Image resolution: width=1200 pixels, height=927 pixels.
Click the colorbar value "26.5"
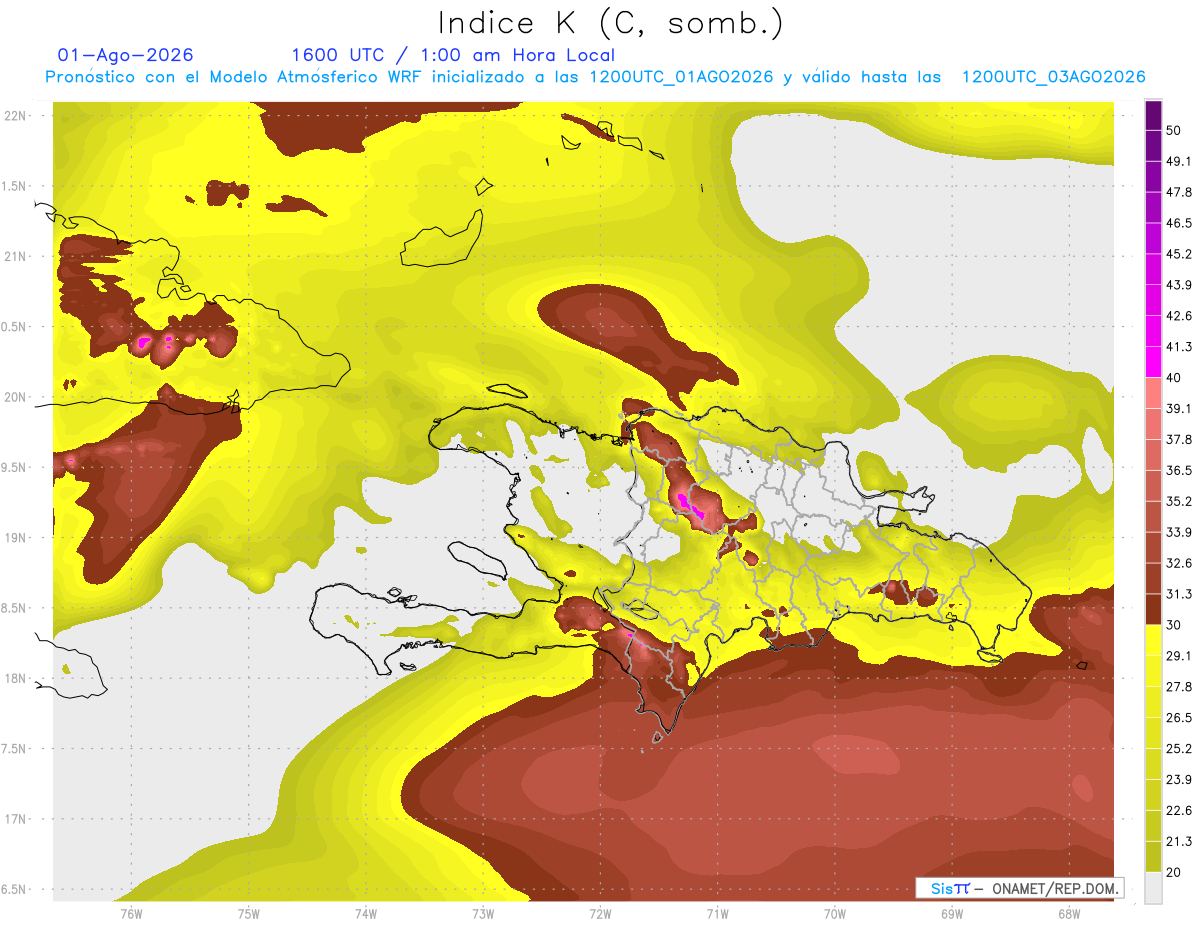(1179, 718)
